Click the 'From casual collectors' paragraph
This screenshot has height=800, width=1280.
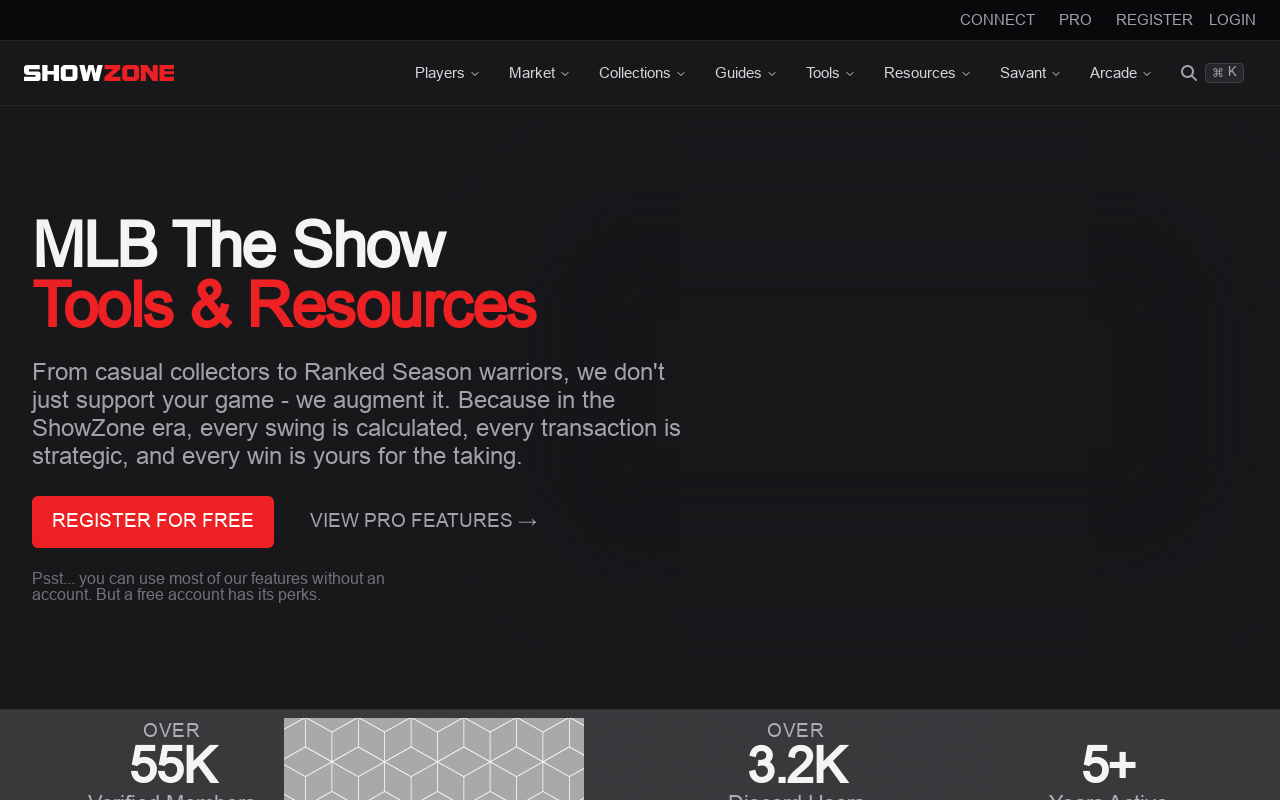point(356,414)
